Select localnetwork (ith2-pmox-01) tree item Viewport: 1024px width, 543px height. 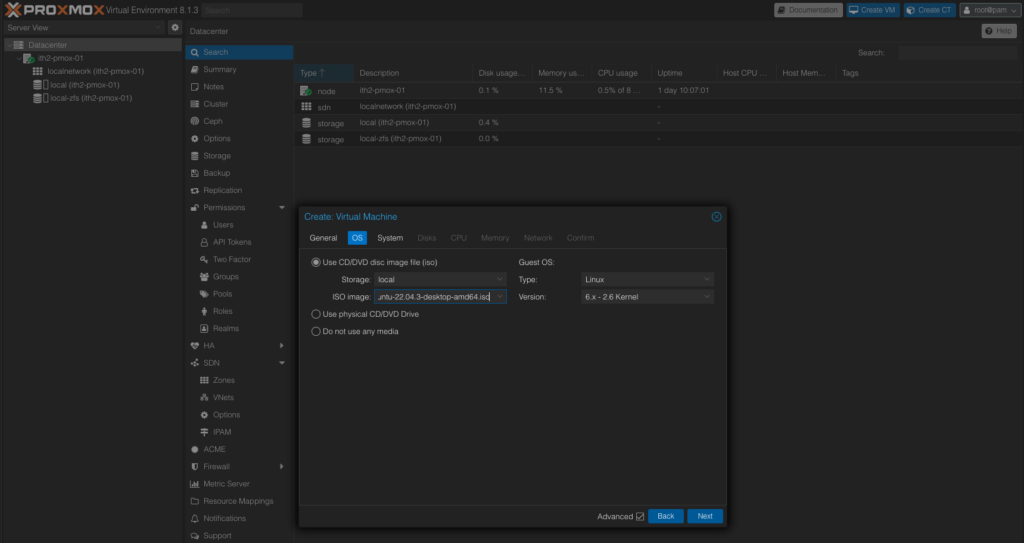pos(95,71)
